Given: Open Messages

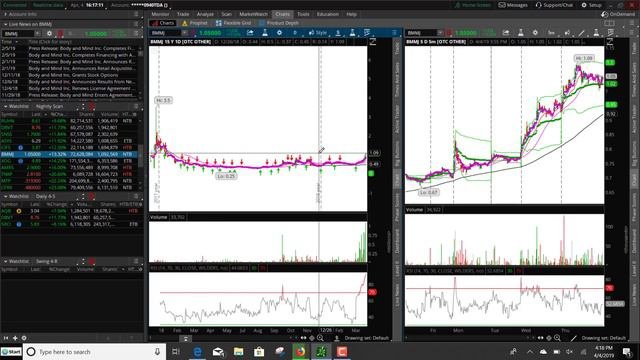Looking at the screenshot, I should (513, 5).
